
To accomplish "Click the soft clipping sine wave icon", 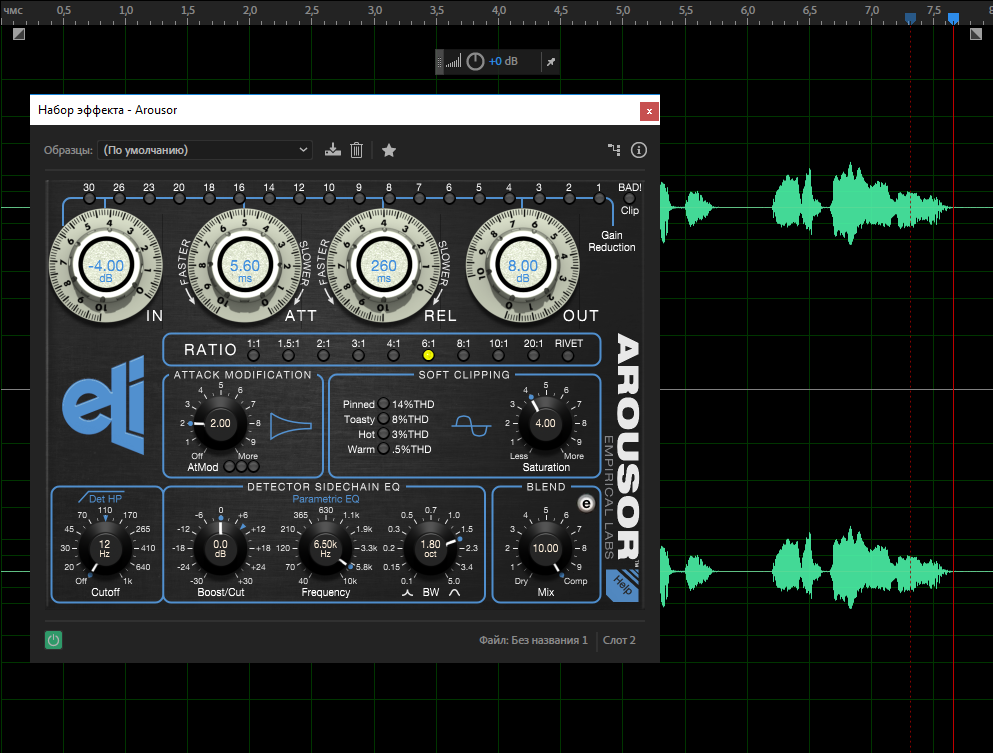I will [x=472, y=426].
